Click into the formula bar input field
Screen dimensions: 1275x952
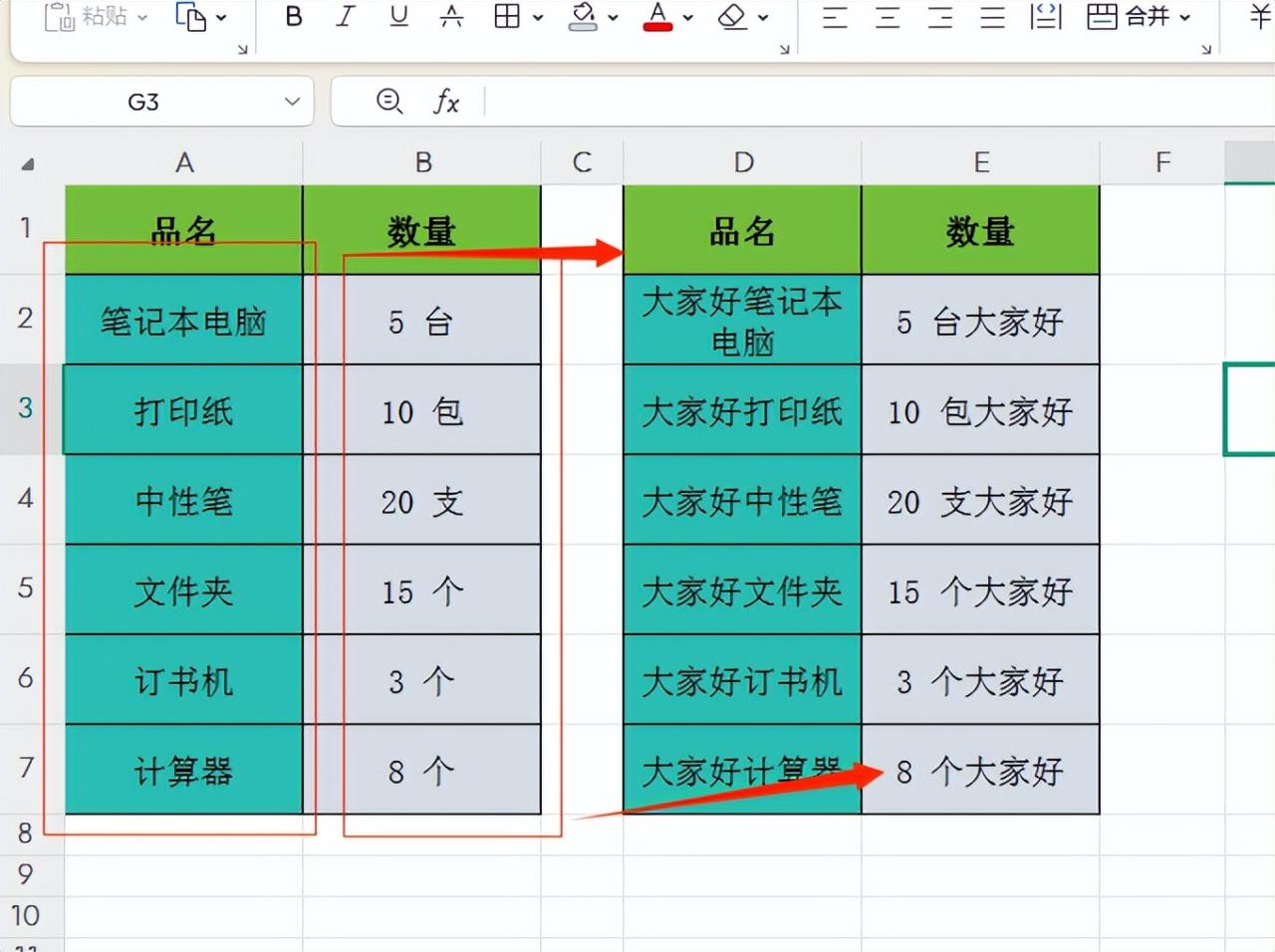879,102
